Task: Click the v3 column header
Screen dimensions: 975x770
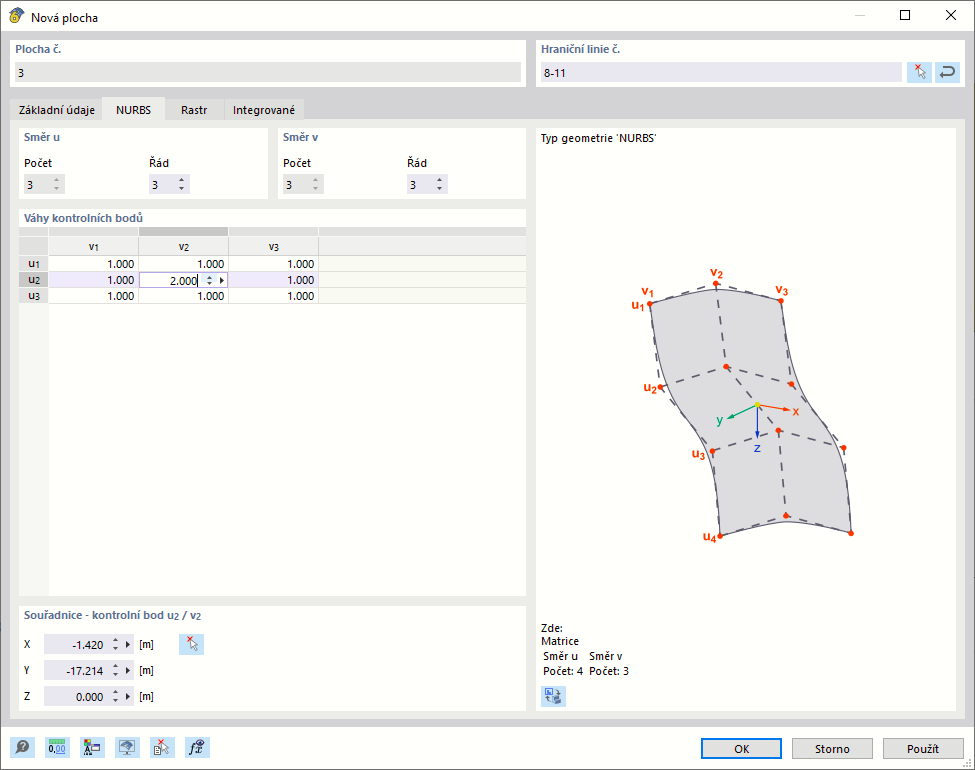Action: point(274,246)
